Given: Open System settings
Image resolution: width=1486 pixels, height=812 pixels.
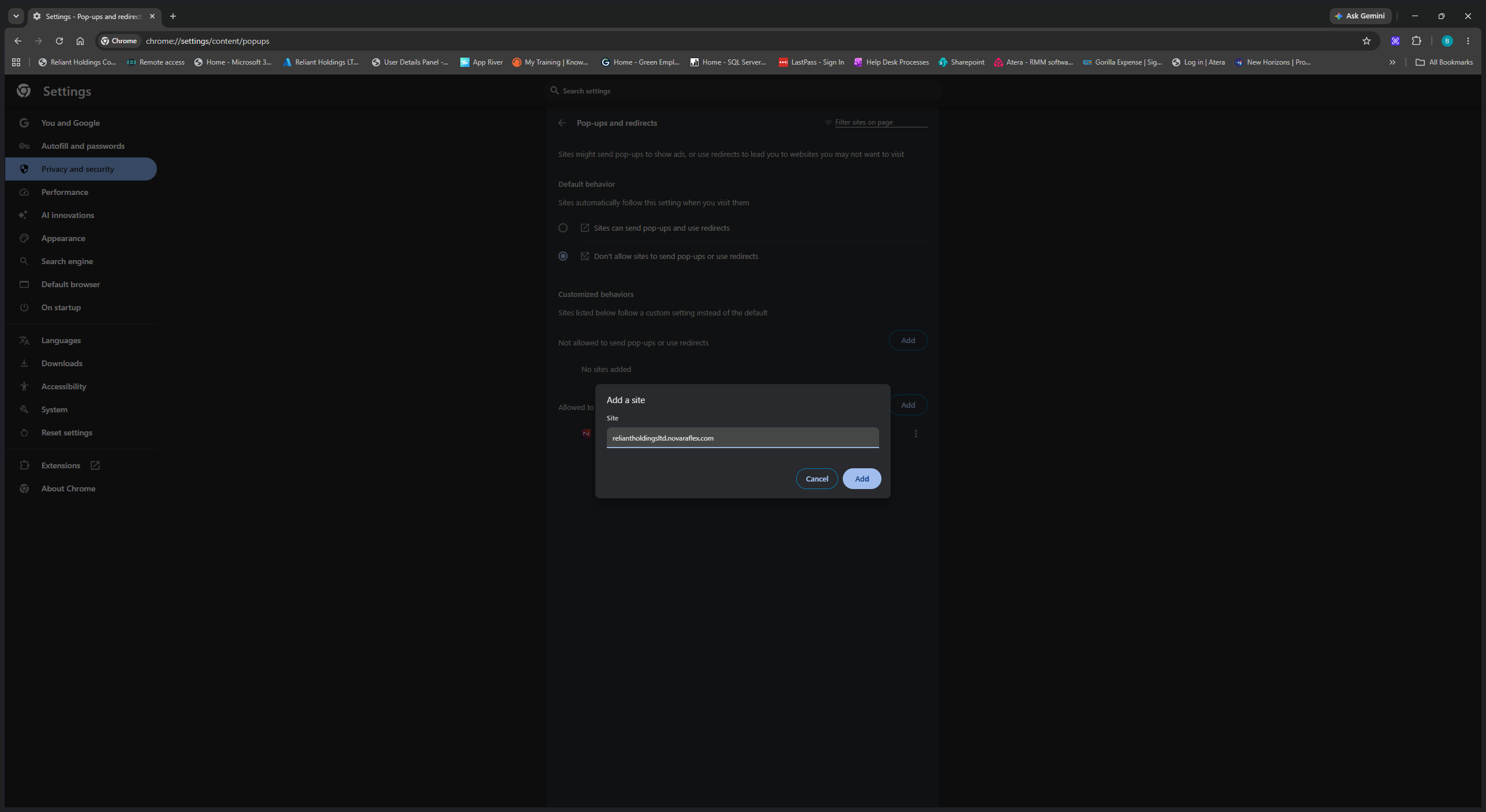Looking at the screenshot, I should [x=81, y=409].
